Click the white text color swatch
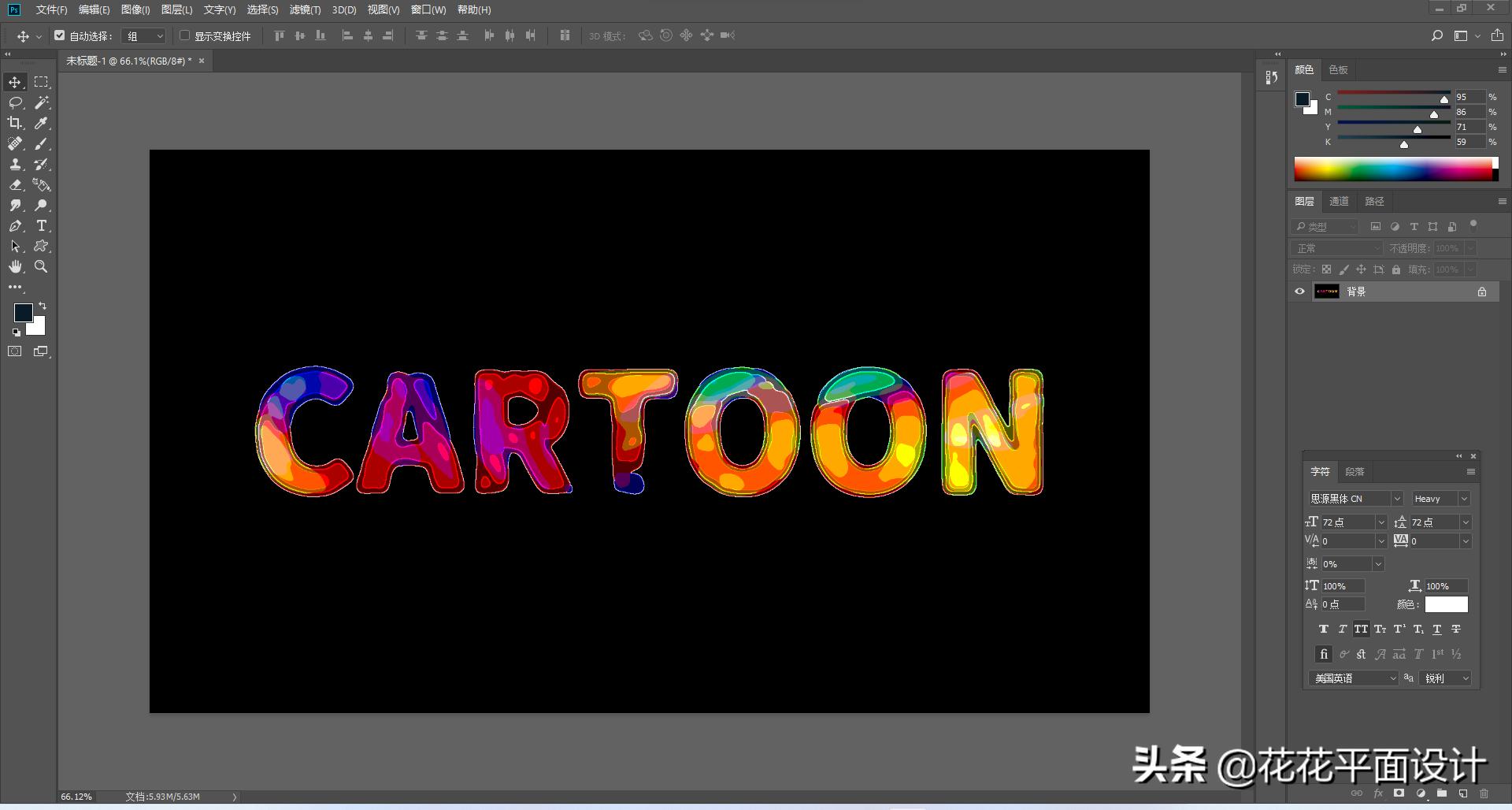 pos(1446,604)
